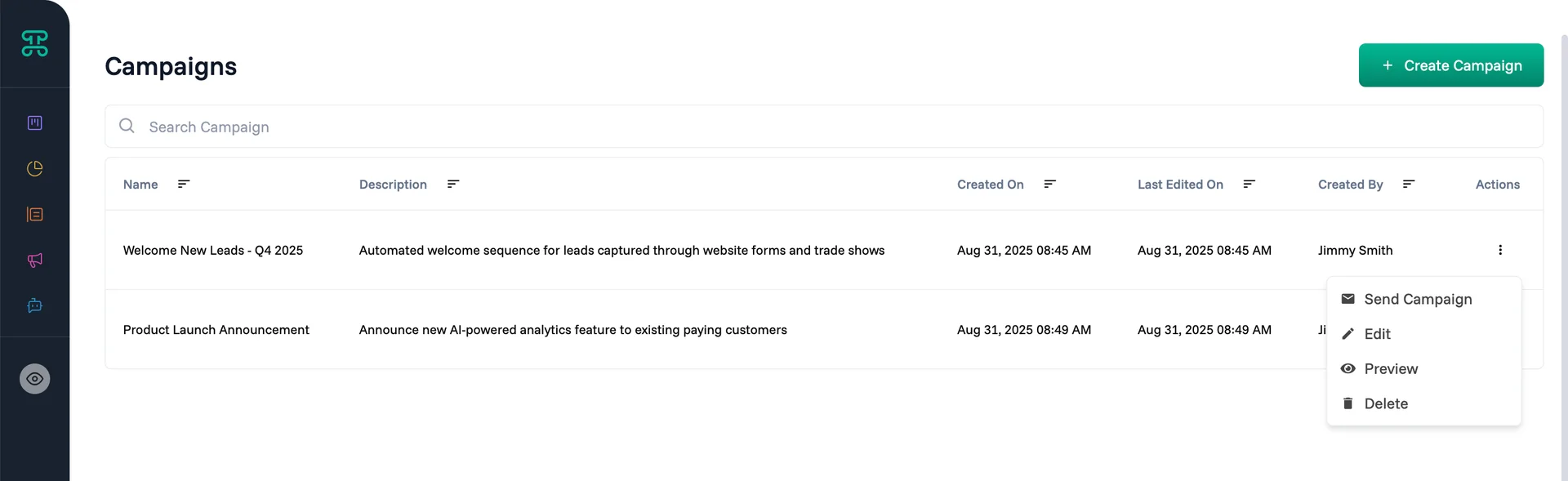The height and width of the screenshot is (481, 1568).
Task: Choose Send Campaign from the menu
Action: pyautogui.click(x=1418, y=300)
